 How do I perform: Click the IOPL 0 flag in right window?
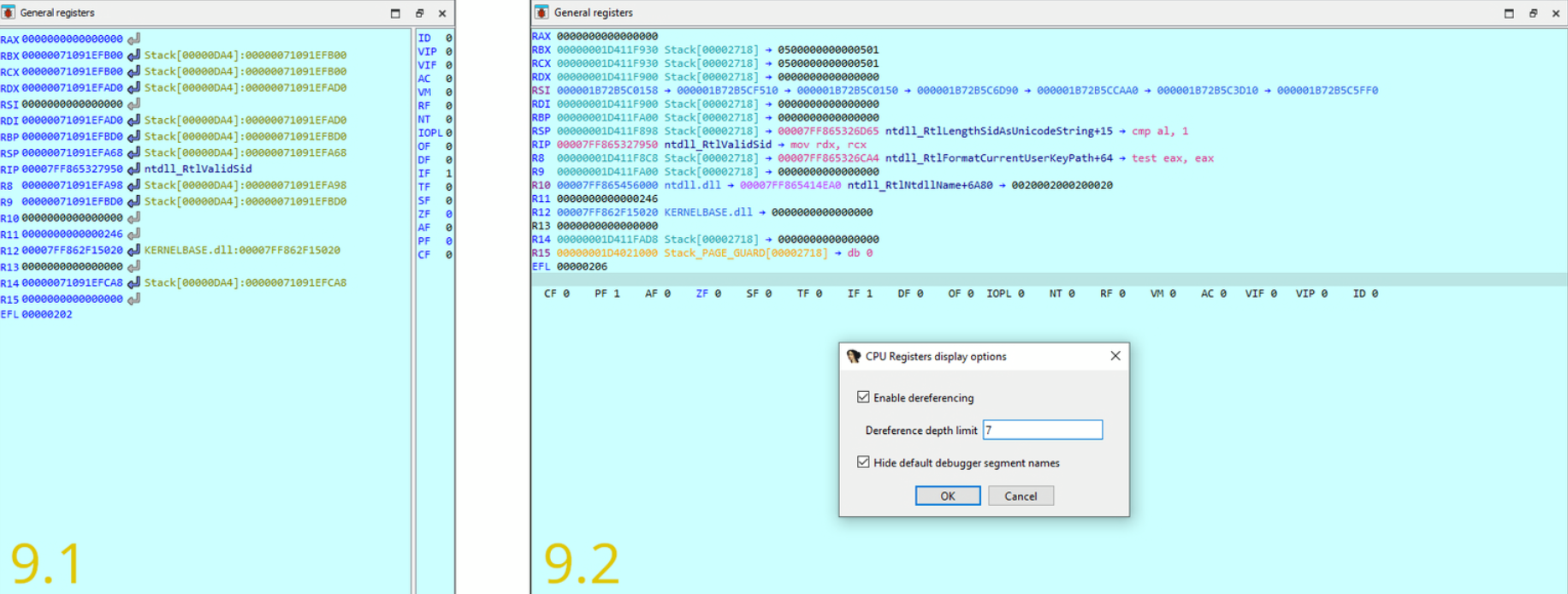(1005, 294)
